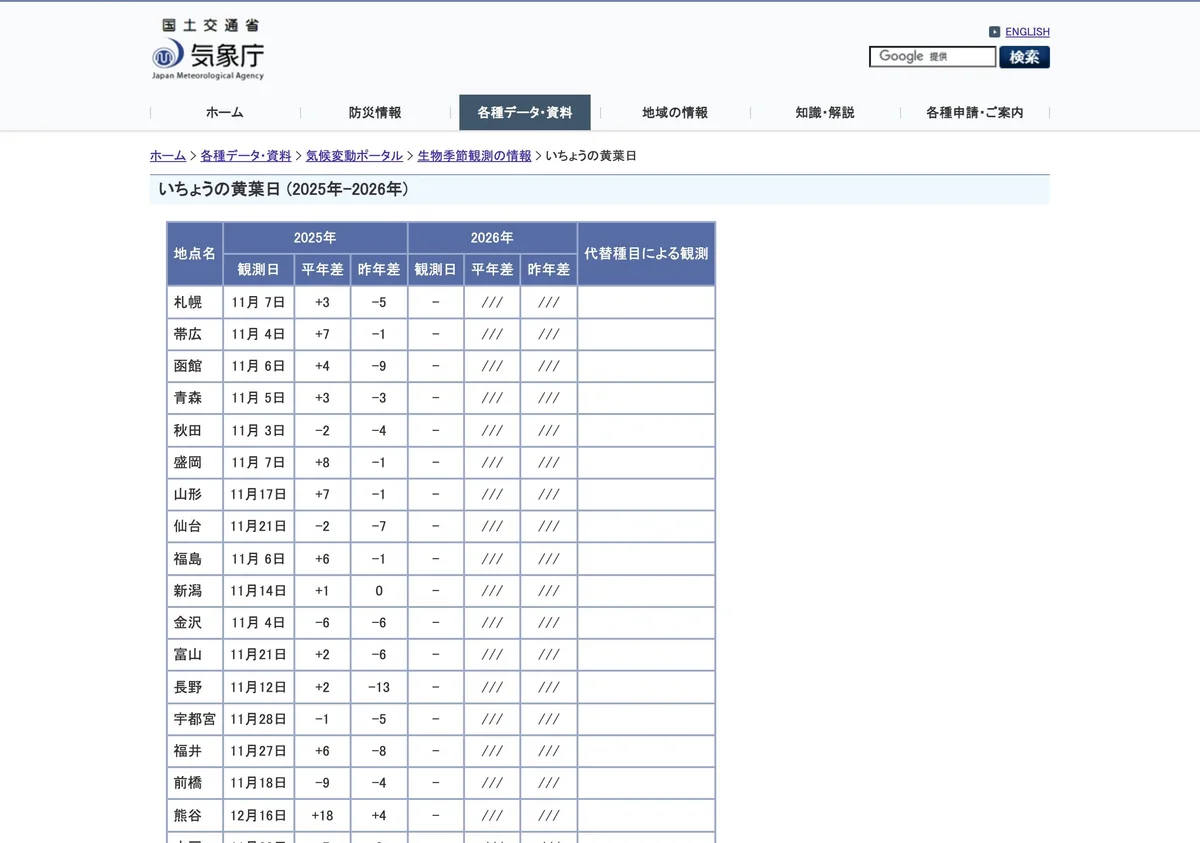The image size is (1200, 843).
Task: Select the 仙台 row name cell
Action: point(195,526)
